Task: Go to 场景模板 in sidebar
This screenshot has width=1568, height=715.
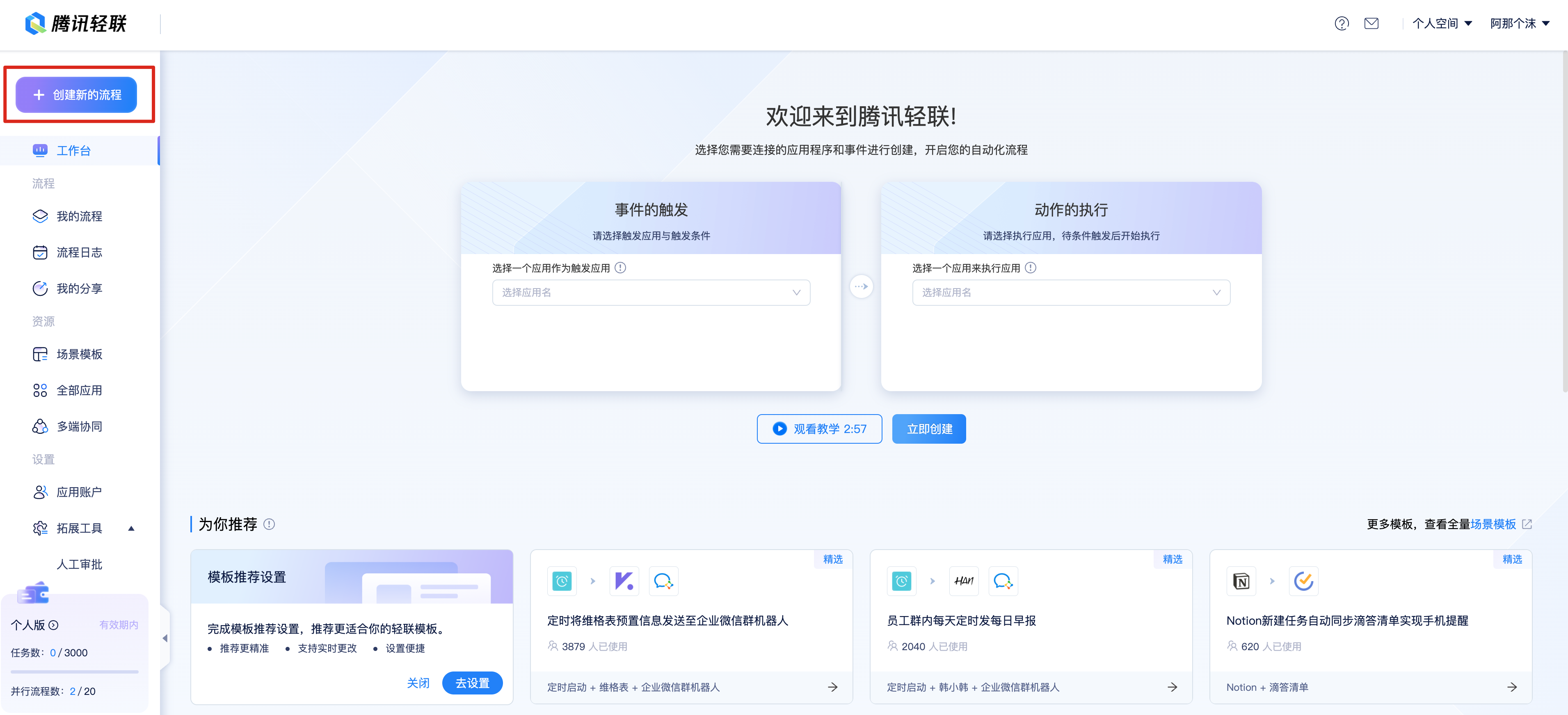Action: pyautogui.click(x=79, y=355)
